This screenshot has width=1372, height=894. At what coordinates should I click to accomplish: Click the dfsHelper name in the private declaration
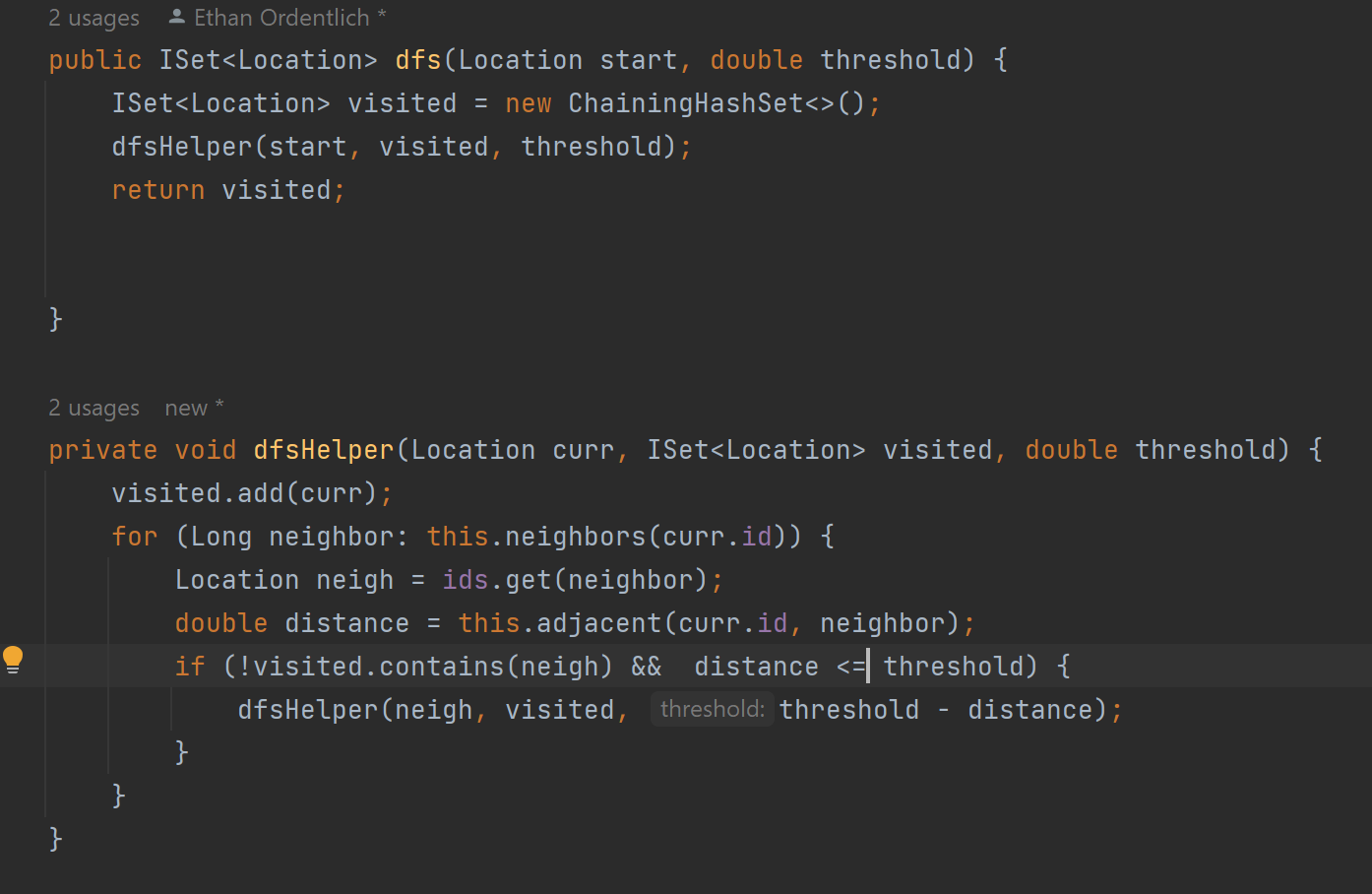coord(323,450)
